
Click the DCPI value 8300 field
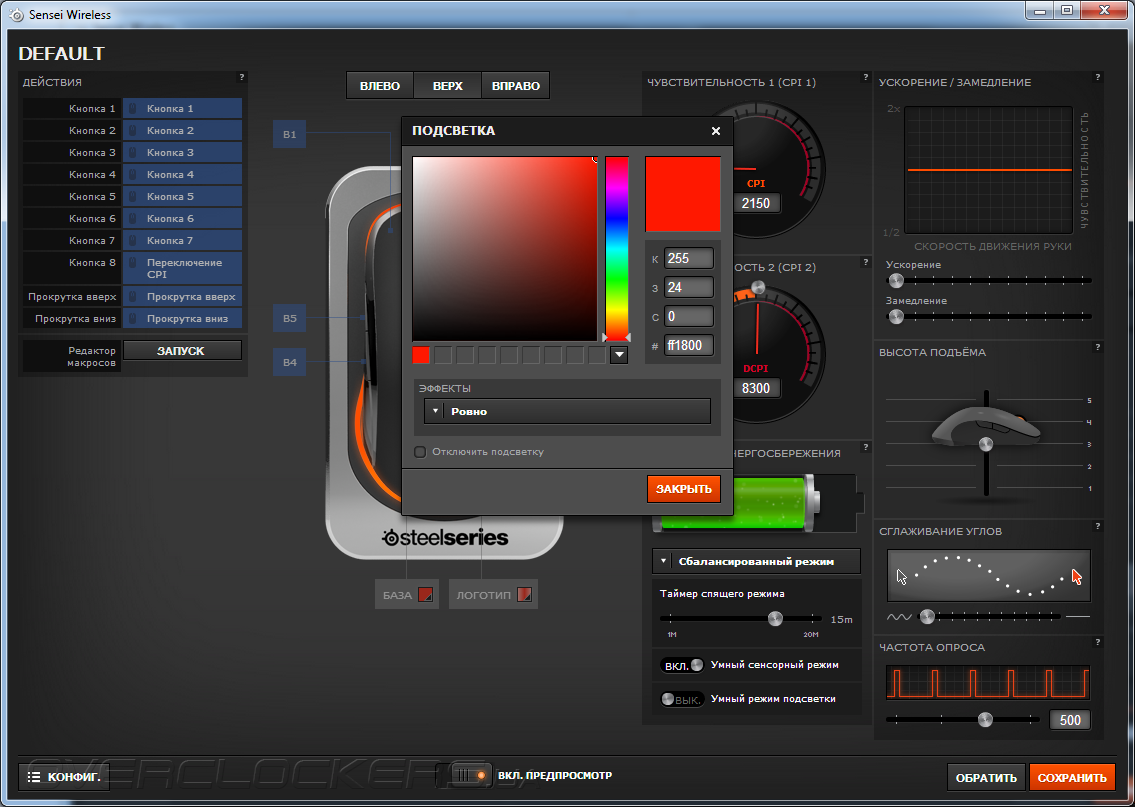[x=756, y=388]
